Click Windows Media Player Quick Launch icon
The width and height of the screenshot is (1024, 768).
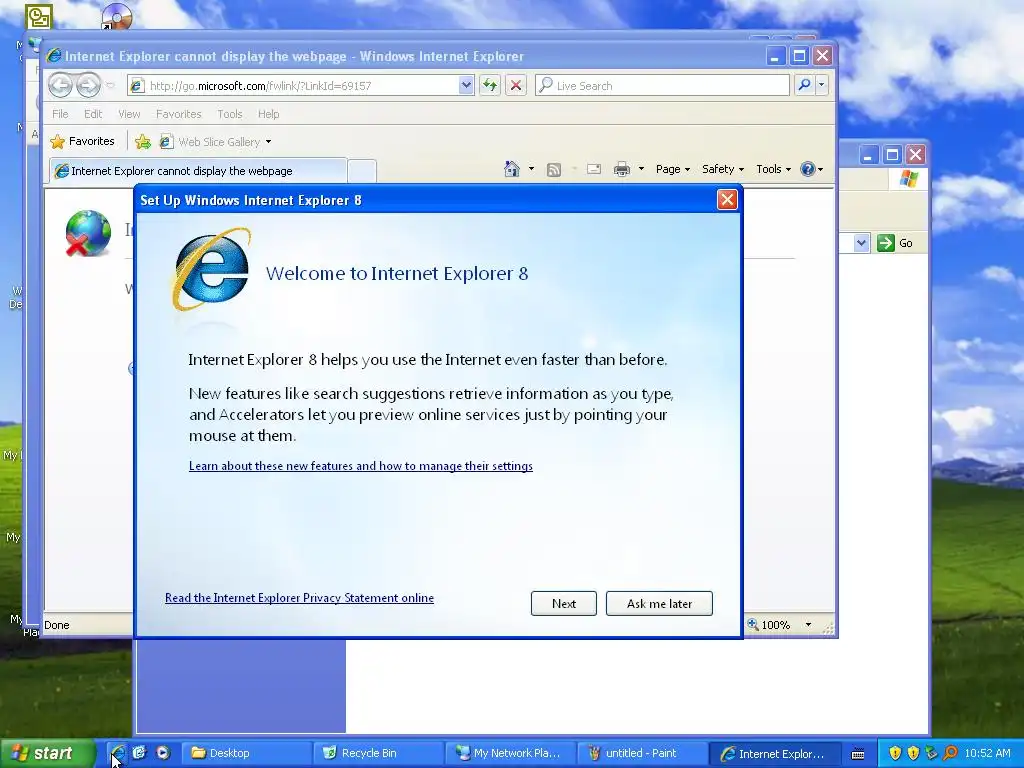163,753
